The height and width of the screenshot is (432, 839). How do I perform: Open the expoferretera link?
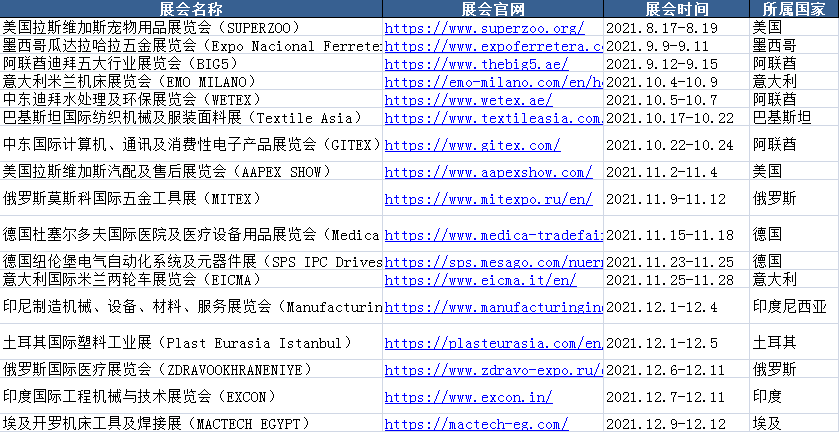[494, 46]
